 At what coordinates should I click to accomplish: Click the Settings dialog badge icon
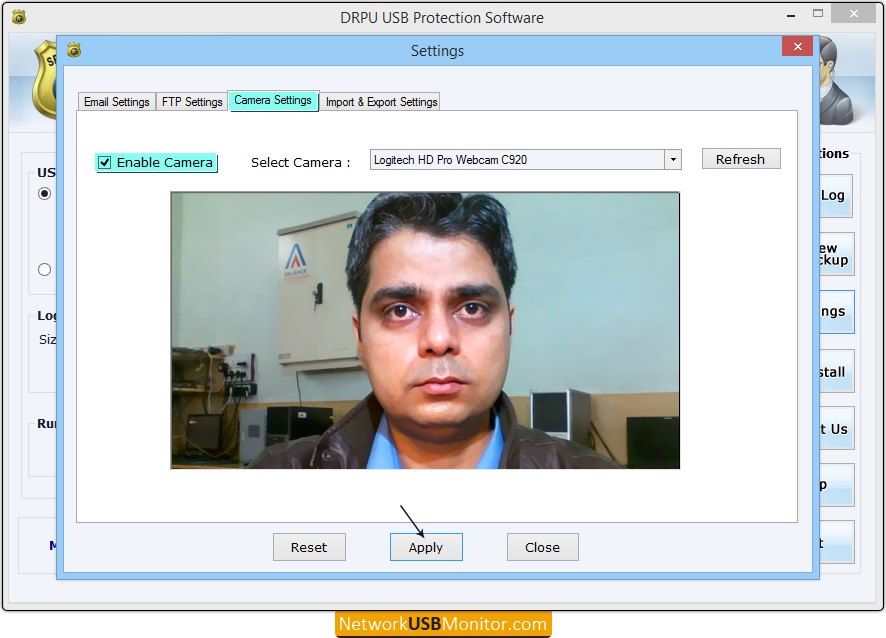coord(74,50)
